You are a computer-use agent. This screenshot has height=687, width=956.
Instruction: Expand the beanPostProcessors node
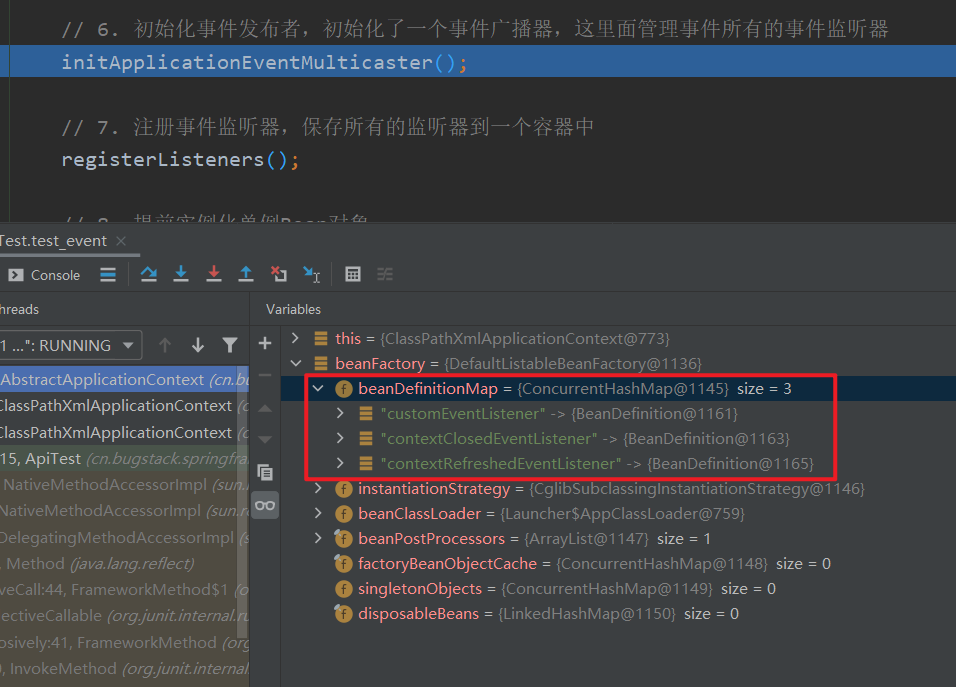tap(318, 539)
